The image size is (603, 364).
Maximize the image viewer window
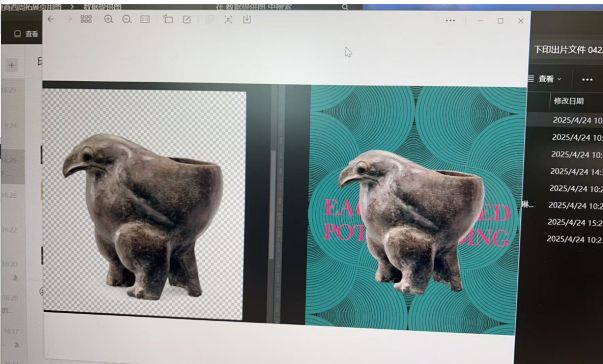click(500, 21)
